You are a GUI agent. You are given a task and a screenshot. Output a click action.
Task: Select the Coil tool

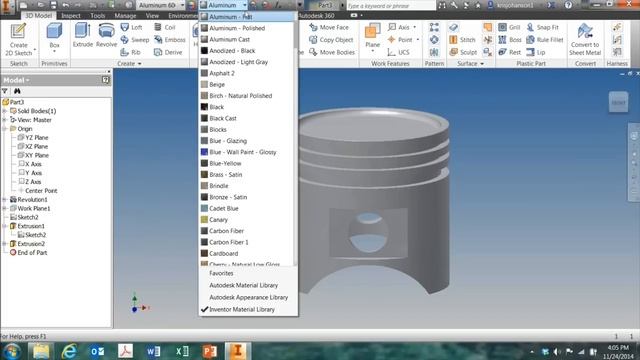[x=165, y=27]
